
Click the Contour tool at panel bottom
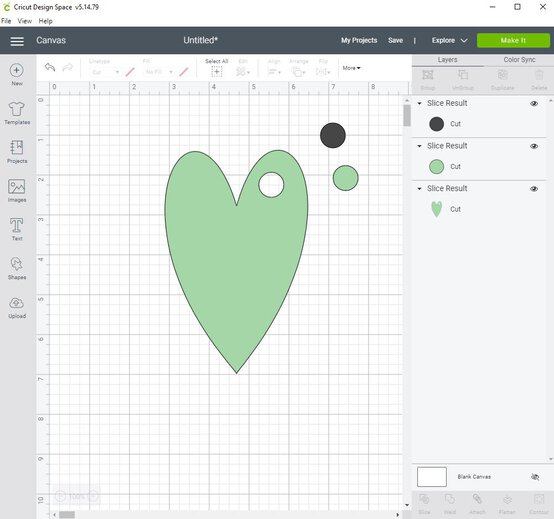[x=539, y=504]
